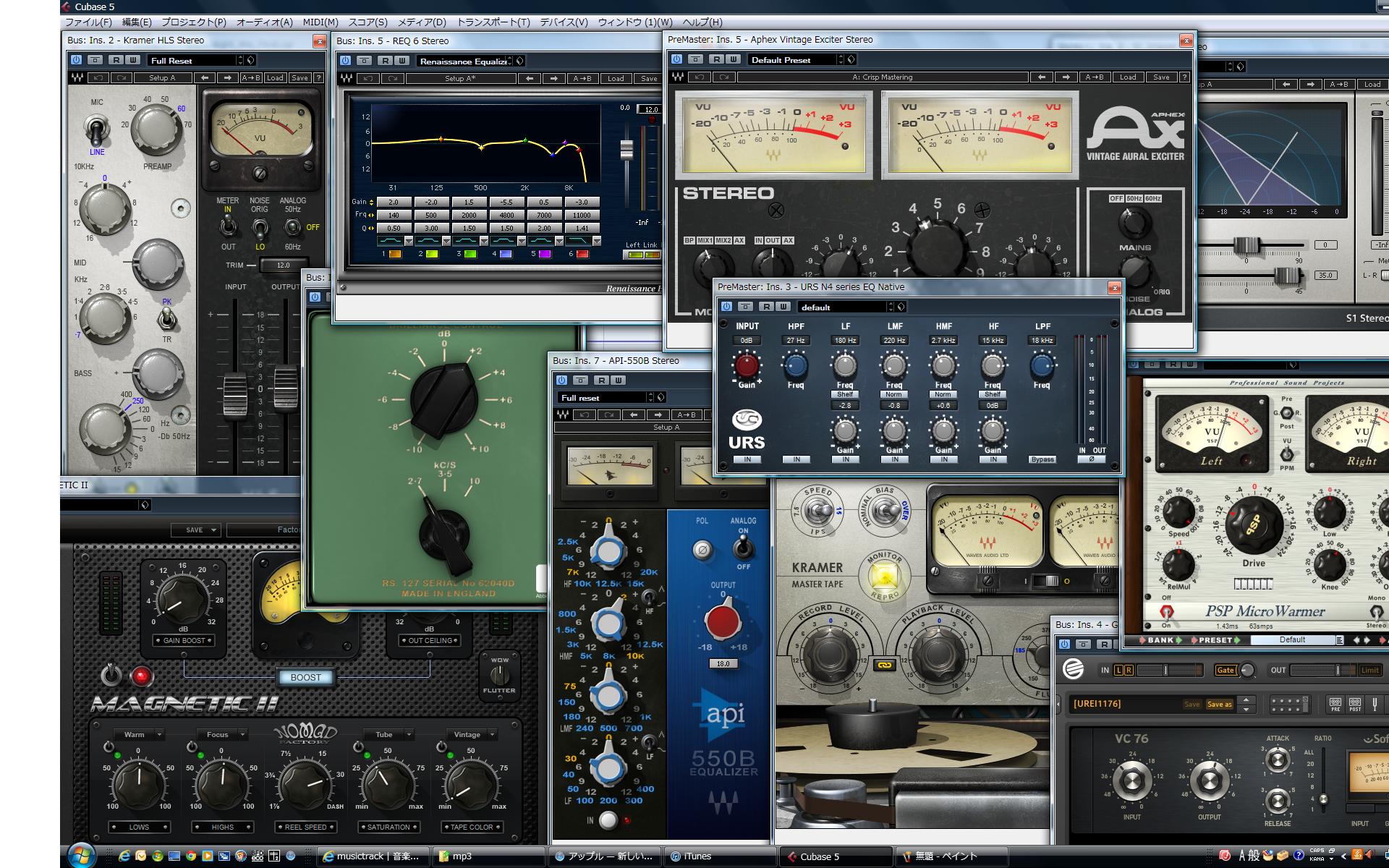Click TRIM value field 12.0 in Kramer HLS
Image resolution: width=1389 pixels, height=868 pixels.
pos(284,265)
